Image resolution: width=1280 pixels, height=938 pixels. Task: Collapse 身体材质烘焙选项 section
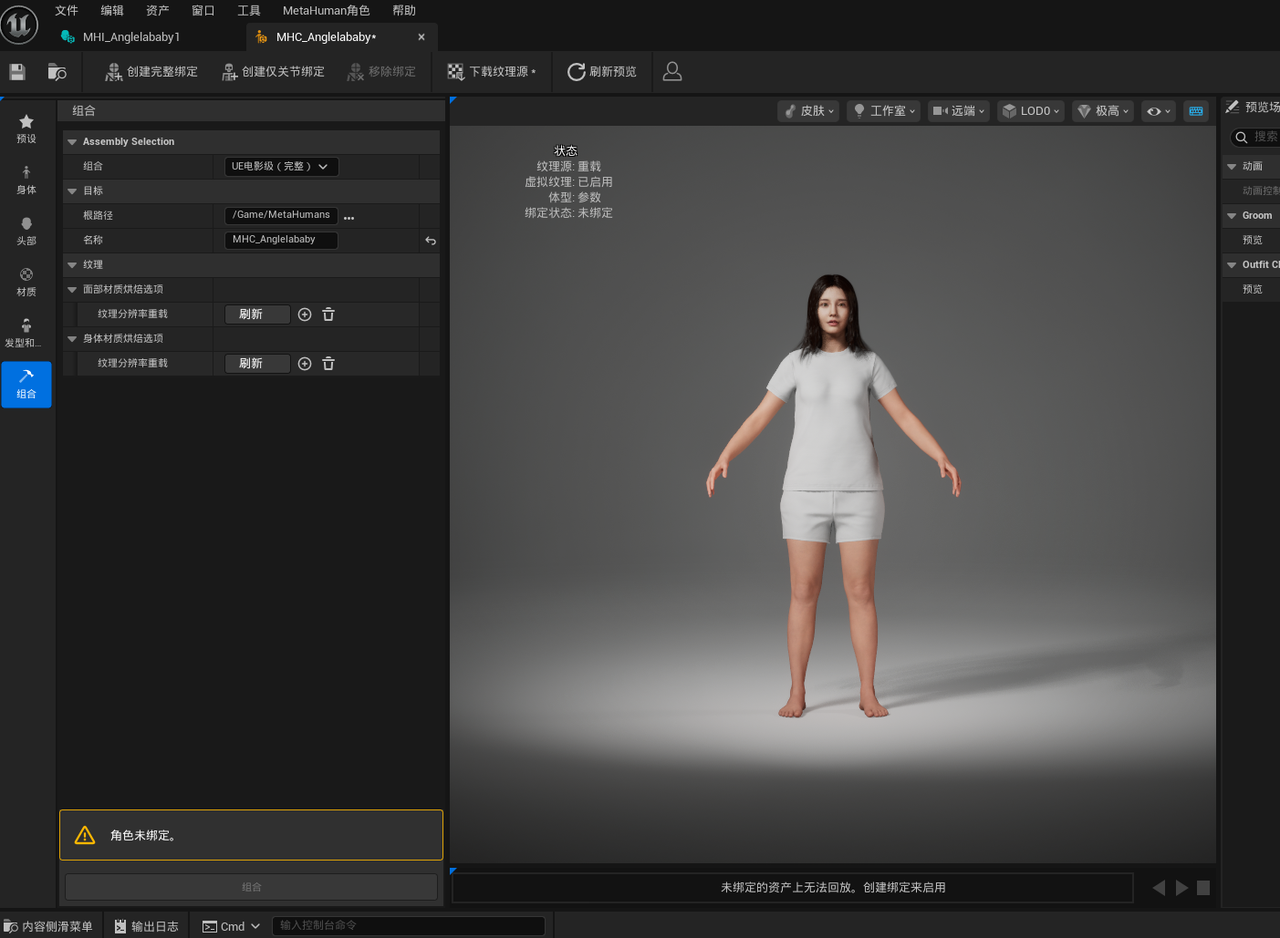click(72, 338)
